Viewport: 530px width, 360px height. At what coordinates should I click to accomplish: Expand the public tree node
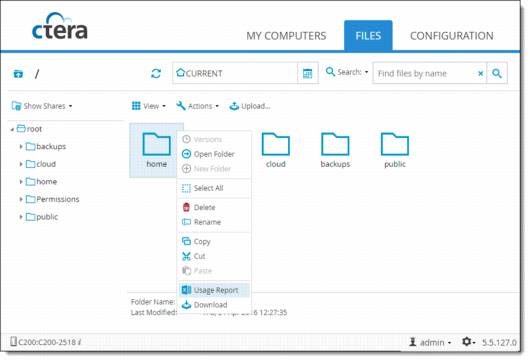21,217
